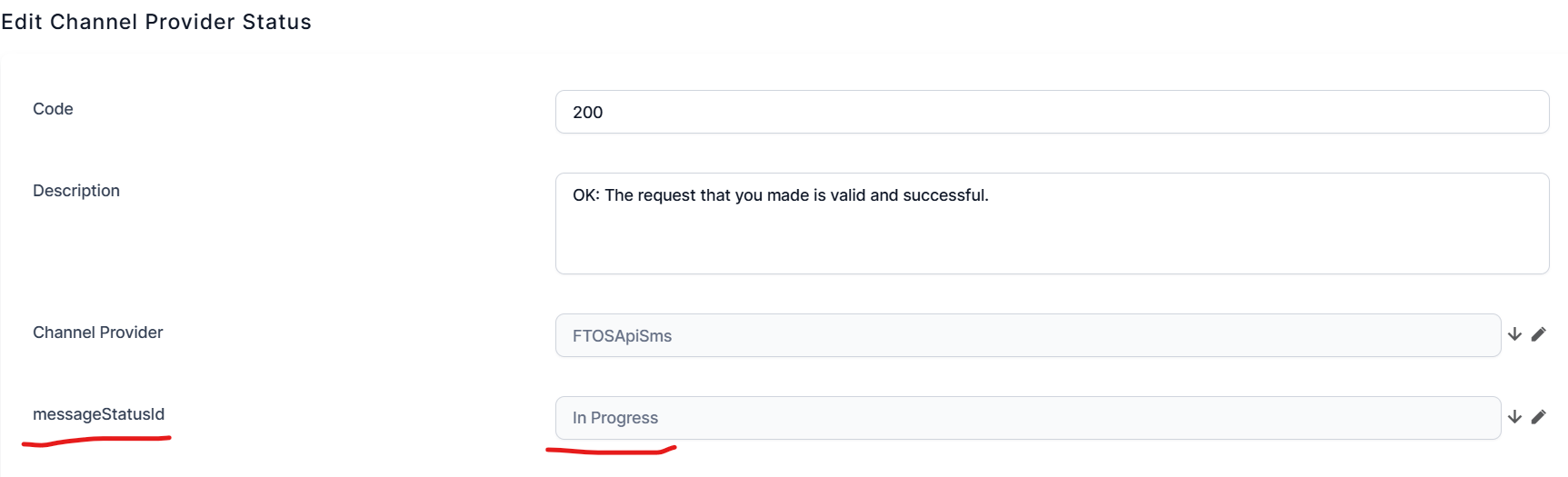This screenshot has width=1568, height=477.
Task: Open the messageStatusId dropdown arrow
Action: point(1514,417)
